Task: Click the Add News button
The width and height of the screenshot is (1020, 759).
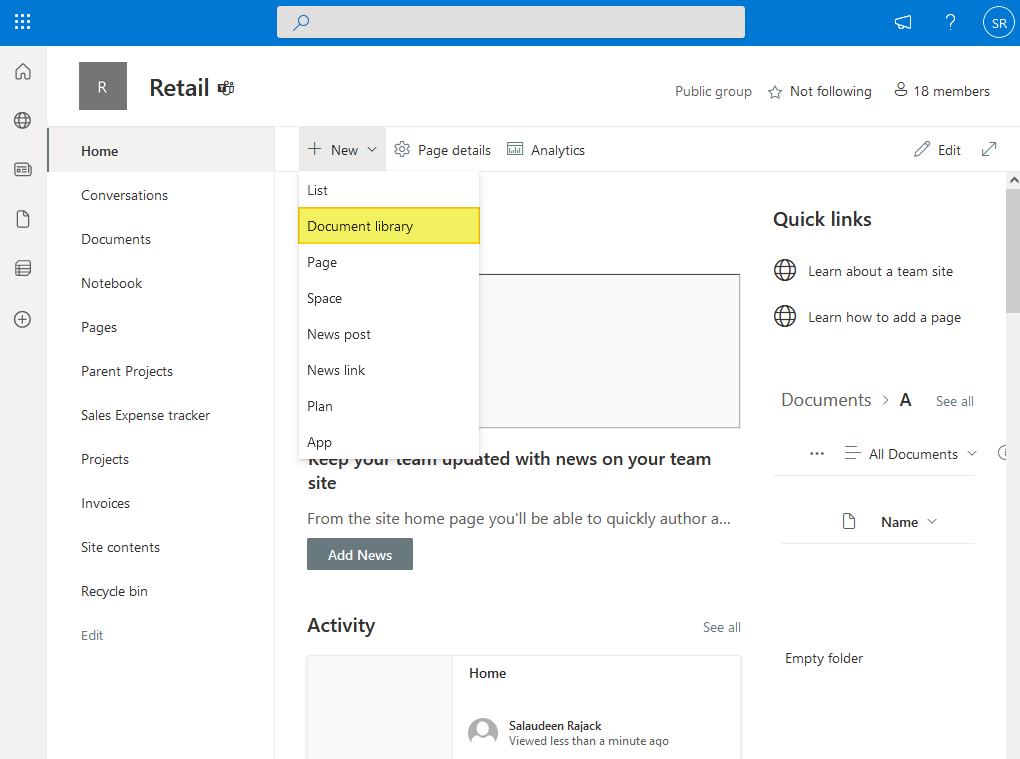Action: point(359,554)
